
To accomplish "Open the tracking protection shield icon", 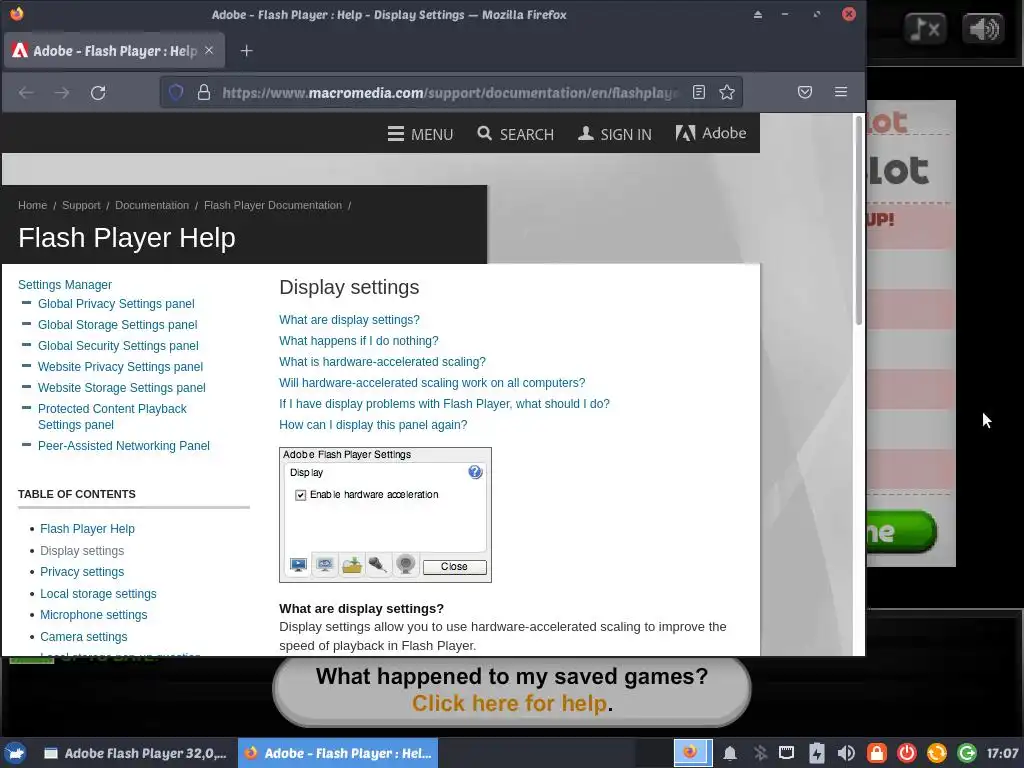I will click(176, 92).
